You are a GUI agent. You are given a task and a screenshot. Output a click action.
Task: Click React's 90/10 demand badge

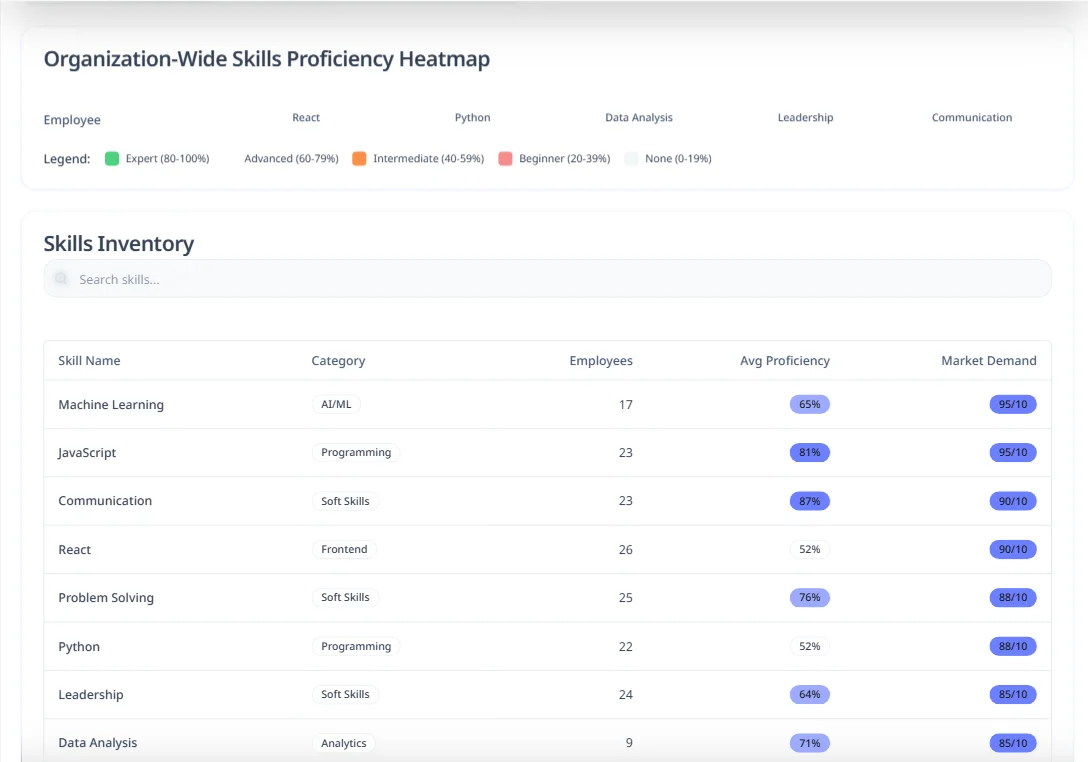(x=1013, y=549)
